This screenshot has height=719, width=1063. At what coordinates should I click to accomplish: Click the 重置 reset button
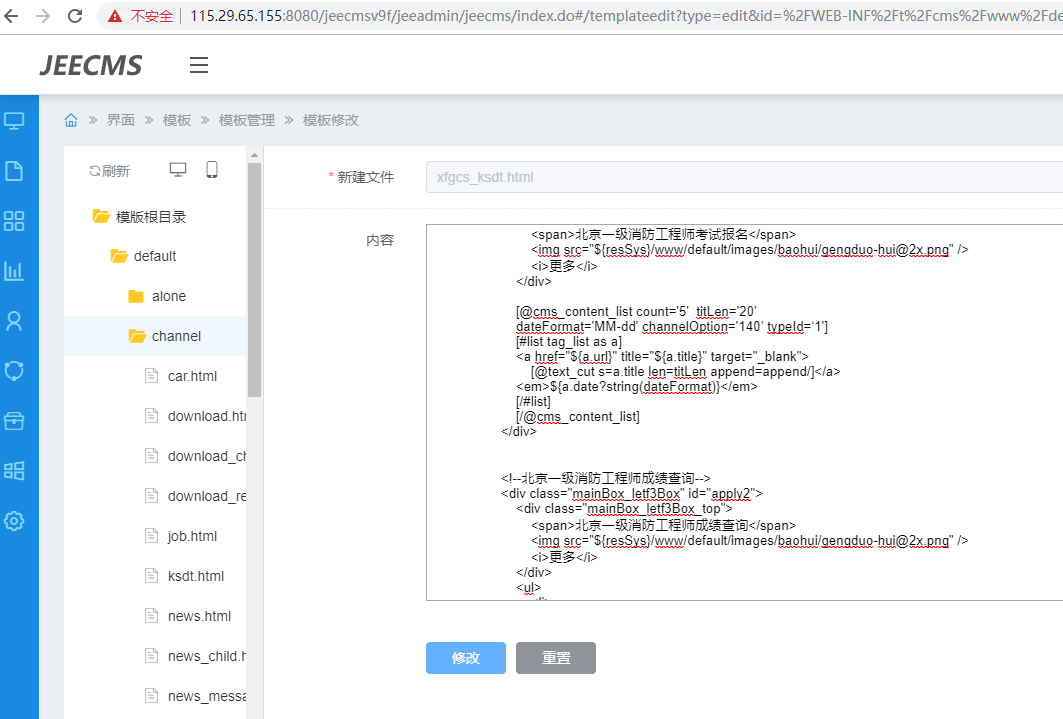click(x=556, y=658)
